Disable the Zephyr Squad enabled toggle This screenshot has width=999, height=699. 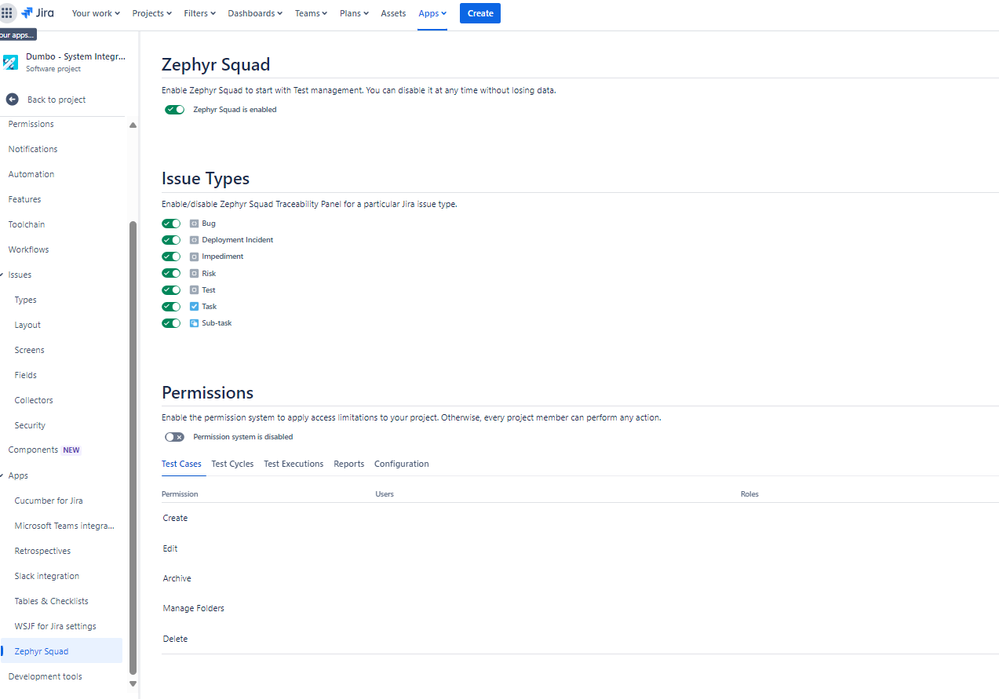(175, 110)
